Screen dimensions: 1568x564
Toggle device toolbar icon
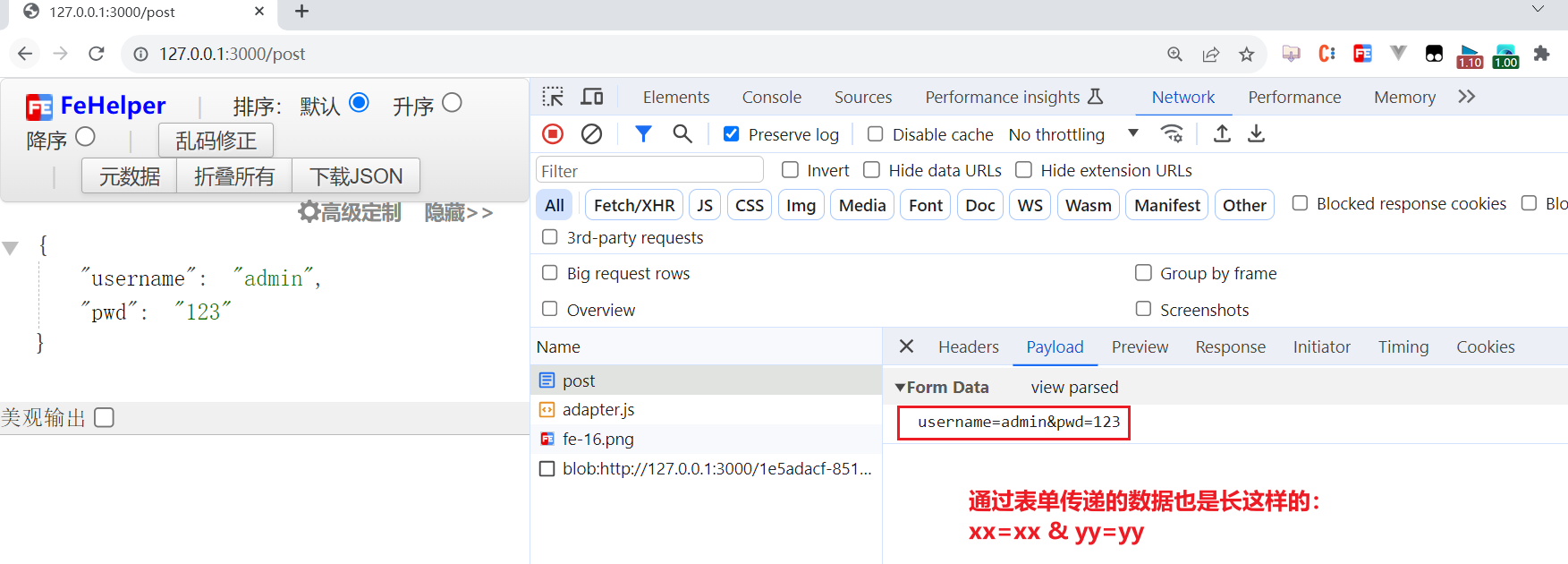pyautogui.click(x=592, y=97)
